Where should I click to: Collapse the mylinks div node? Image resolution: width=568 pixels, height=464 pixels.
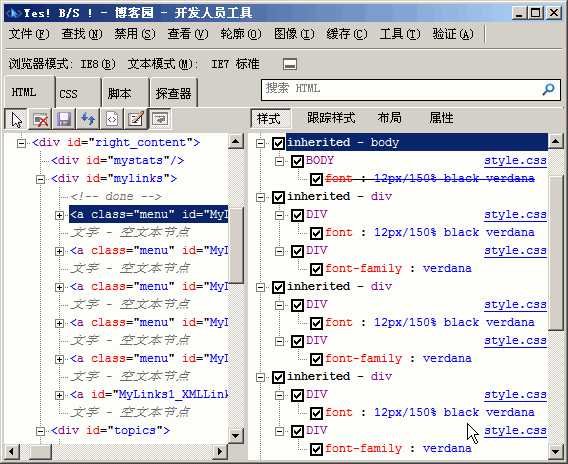pyautogui.click(x=41, y=179)
